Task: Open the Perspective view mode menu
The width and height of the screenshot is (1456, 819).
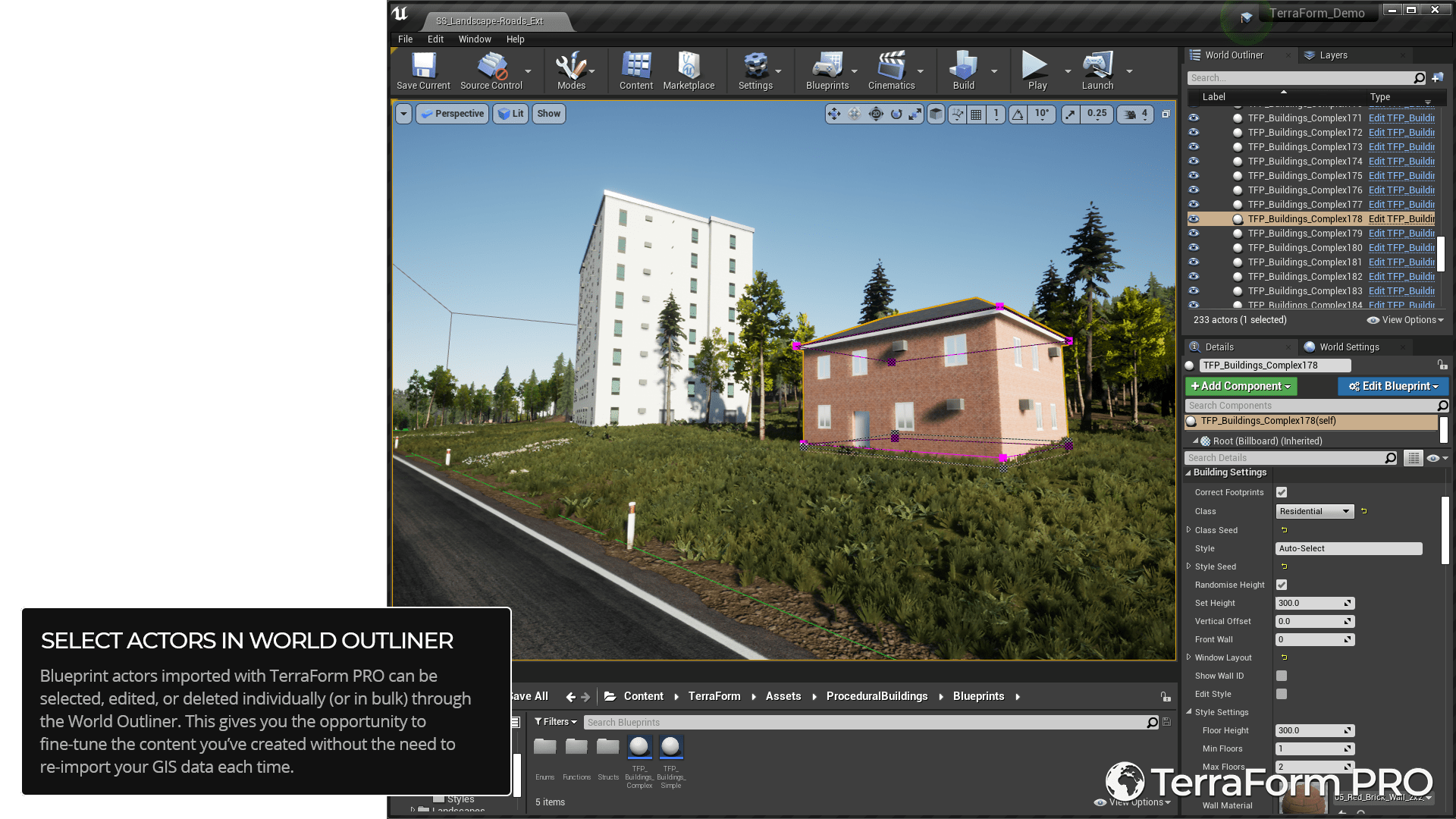Action: pos(453,114)
